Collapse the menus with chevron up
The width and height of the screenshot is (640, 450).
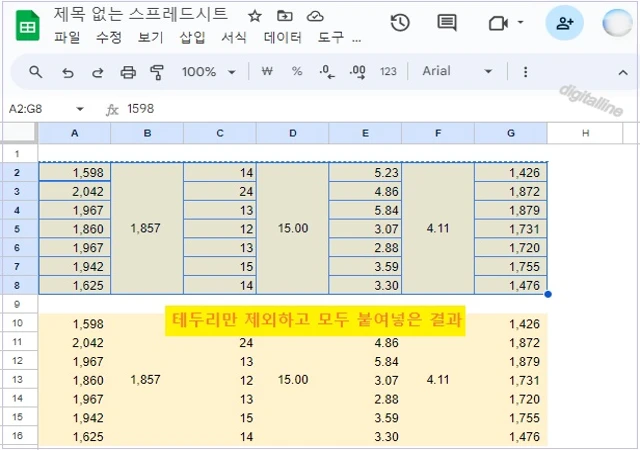[x=622, y=73]
